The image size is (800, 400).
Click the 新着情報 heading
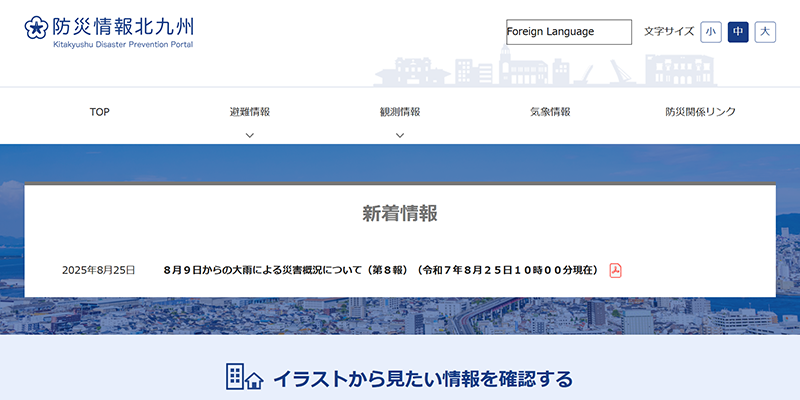coord(400,214)
